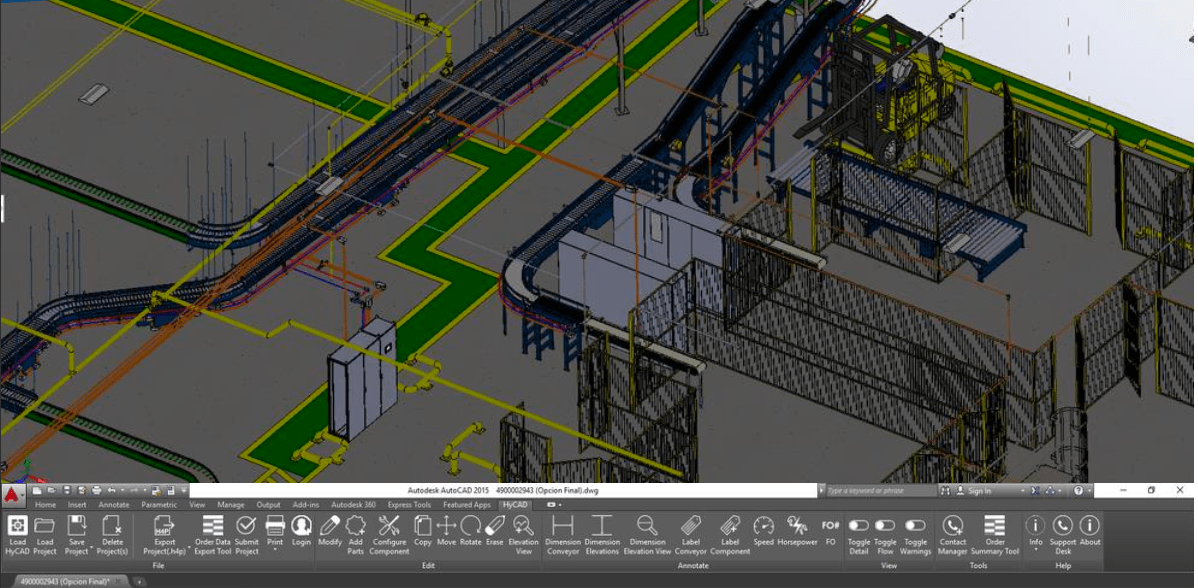
Task: Select the Add Parts tool
Action: tap(356, 526)
